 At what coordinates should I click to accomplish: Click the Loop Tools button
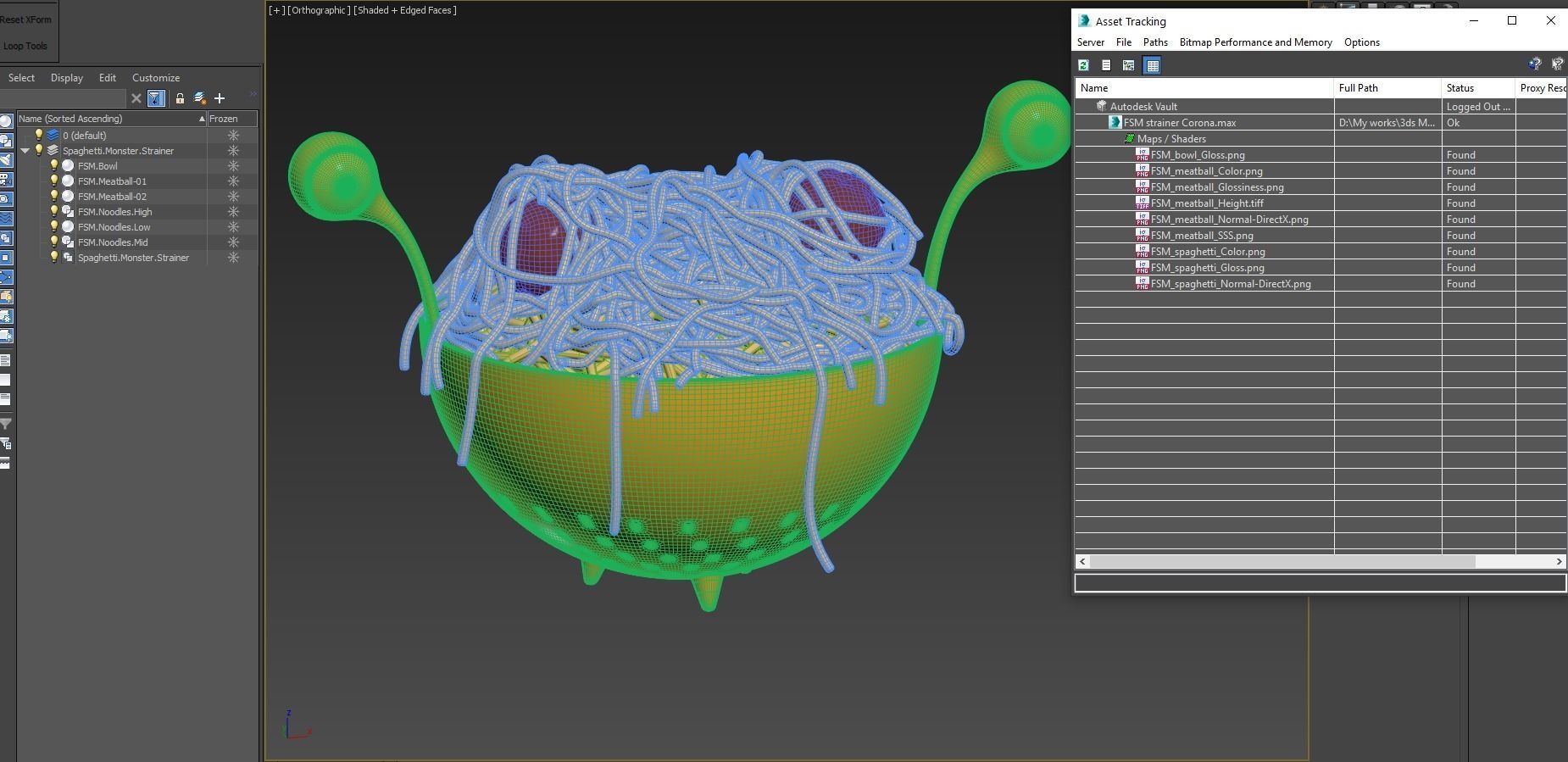coord(25,46)
